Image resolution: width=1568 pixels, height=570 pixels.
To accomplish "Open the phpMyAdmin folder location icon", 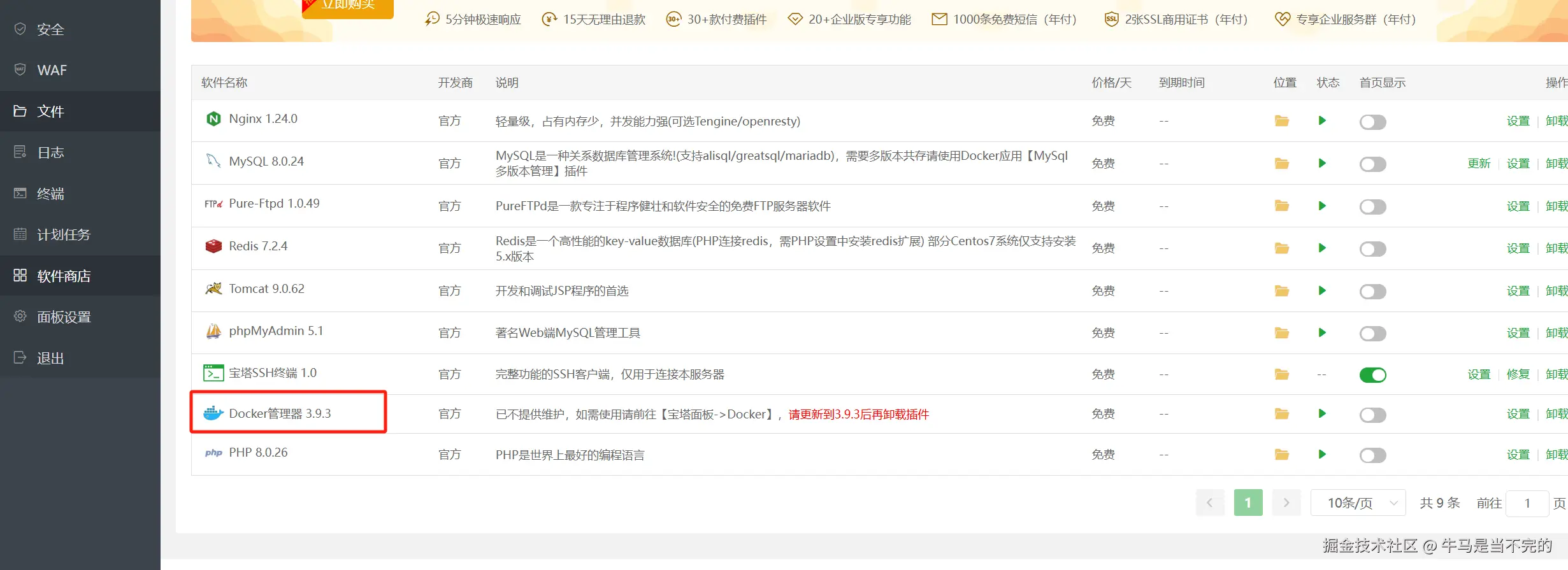I will tap(1282, 333).
